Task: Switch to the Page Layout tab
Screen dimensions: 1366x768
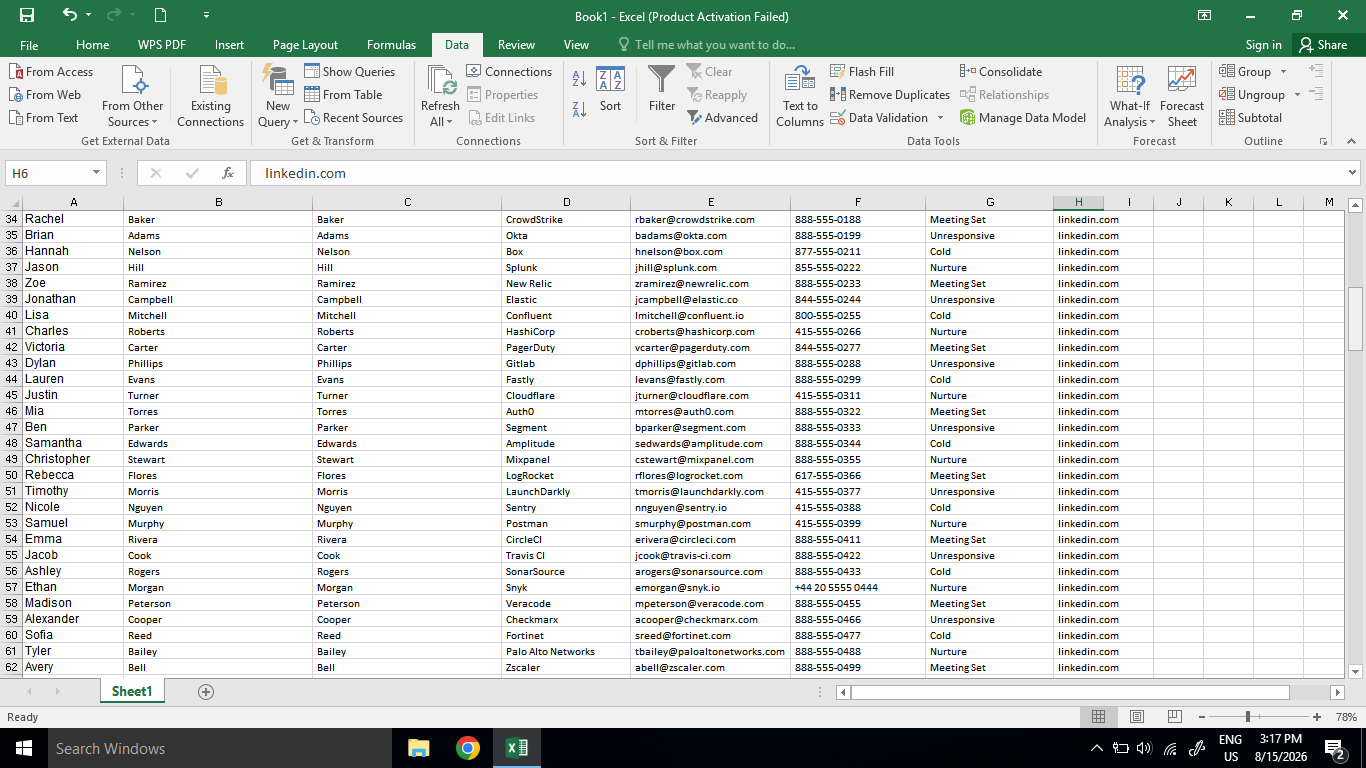Action: [305, 45]
